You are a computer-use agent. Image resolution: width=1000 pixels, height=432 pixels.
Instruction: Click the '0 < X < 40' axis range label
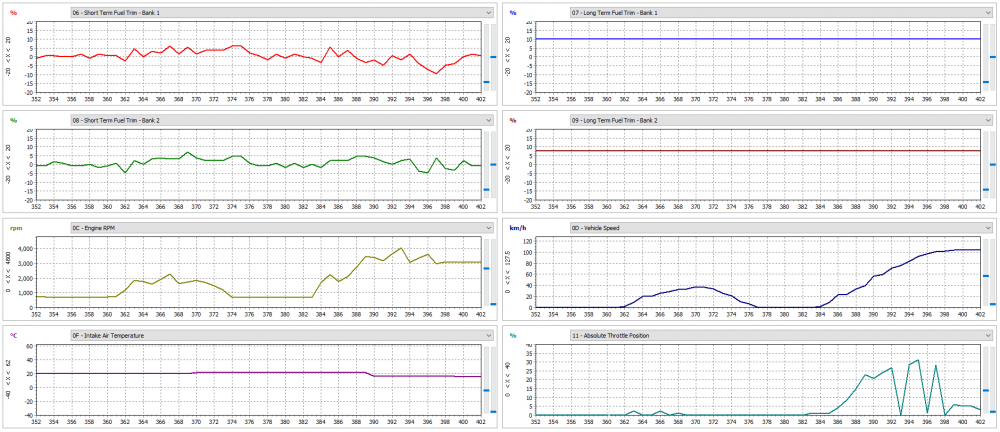510,380
